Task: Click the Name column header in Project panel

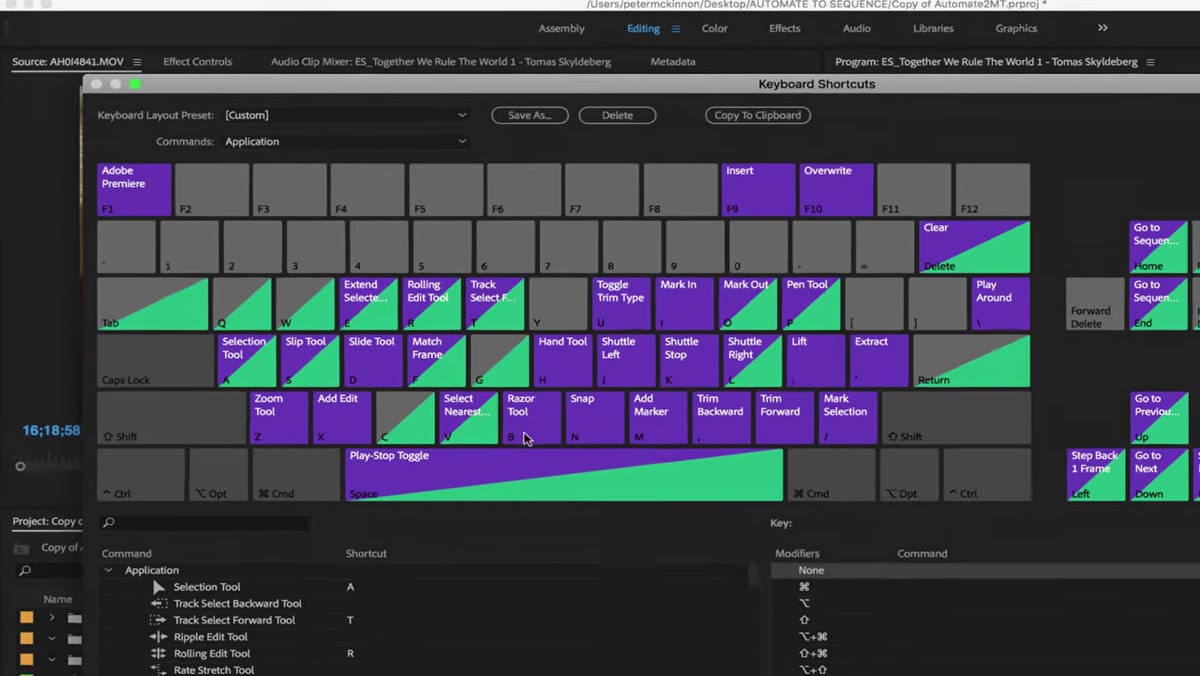Action: pos(57,599)
